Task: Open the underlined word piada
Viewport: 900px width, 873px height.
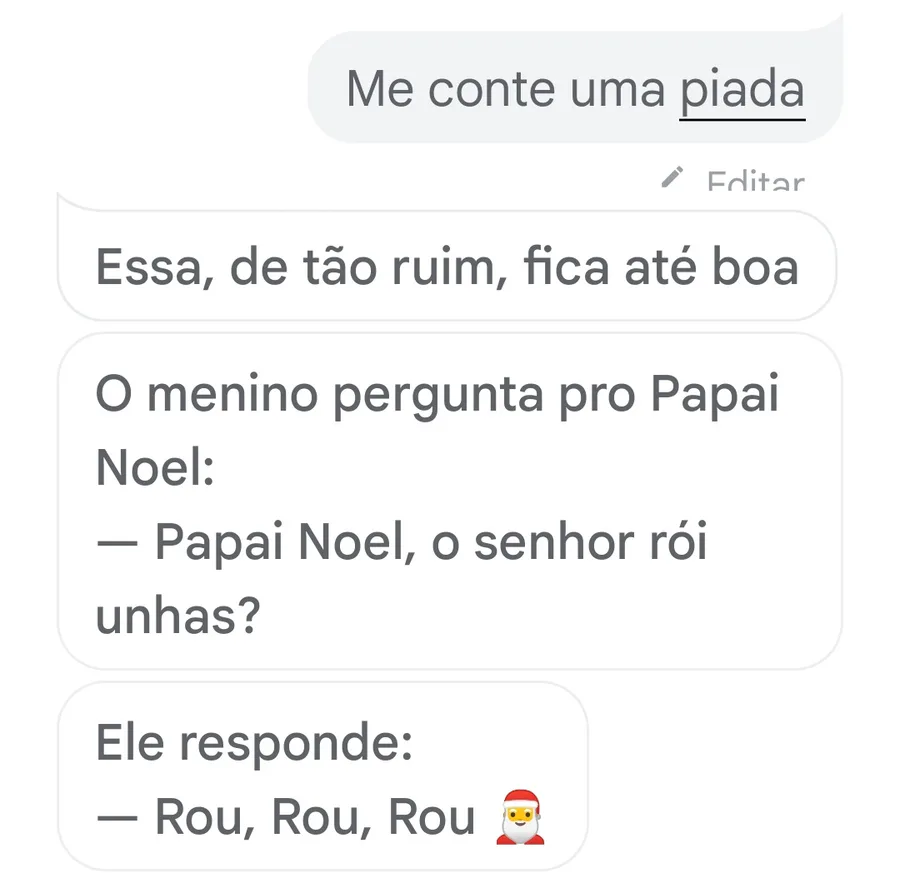Action: tap(742, 90)
